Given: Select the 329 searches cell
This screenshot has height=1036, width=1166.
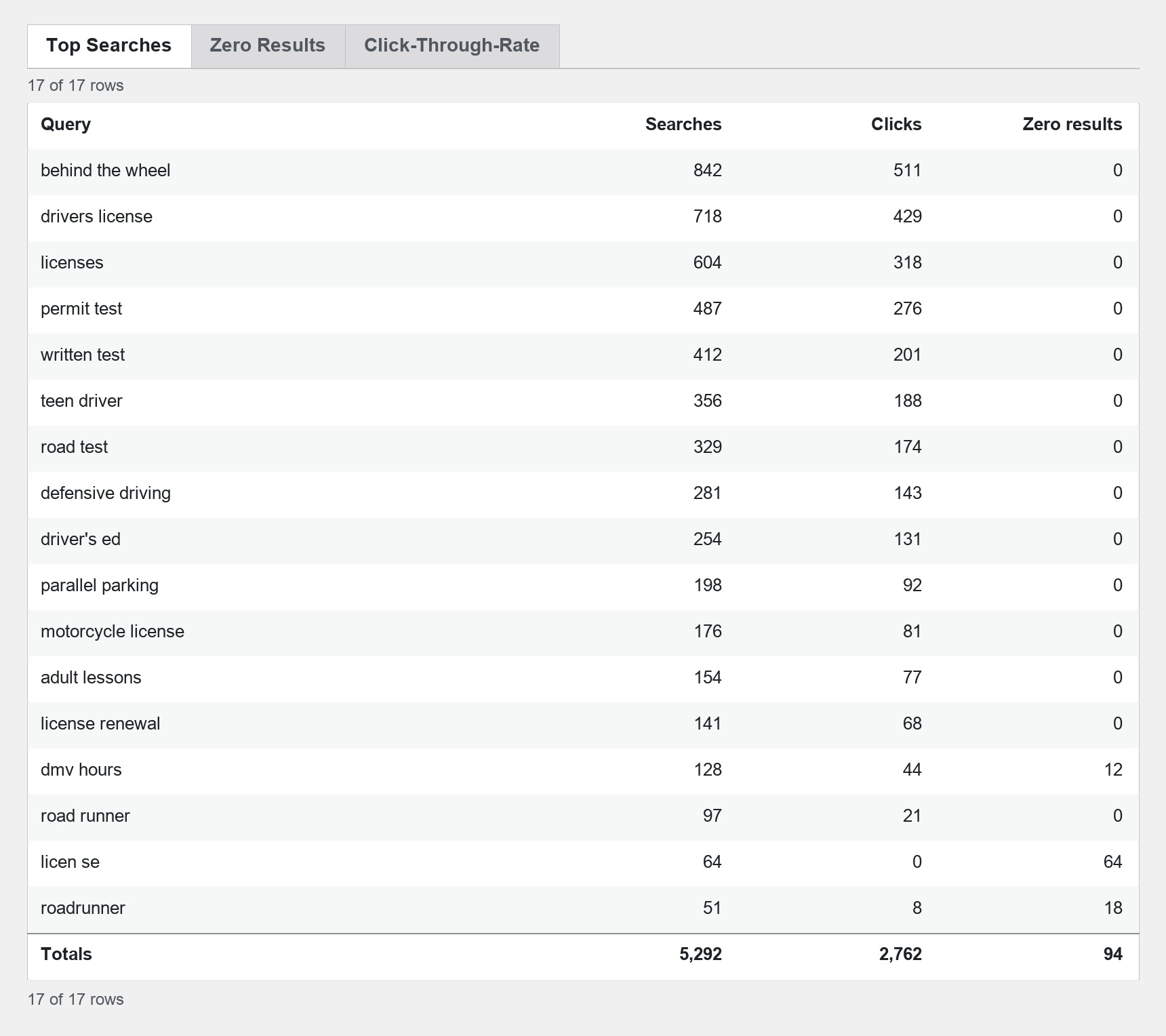Looking at the screenshot, I should tap(708, 447).
